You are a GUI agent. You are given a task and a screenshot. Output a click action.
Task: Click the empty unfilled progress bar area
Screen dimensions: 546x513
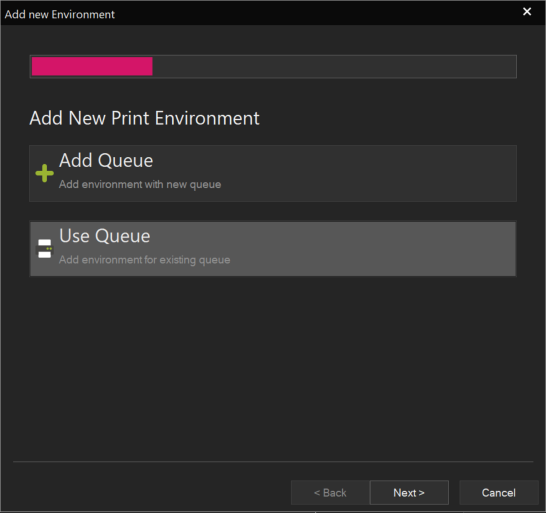coord(334,66)
